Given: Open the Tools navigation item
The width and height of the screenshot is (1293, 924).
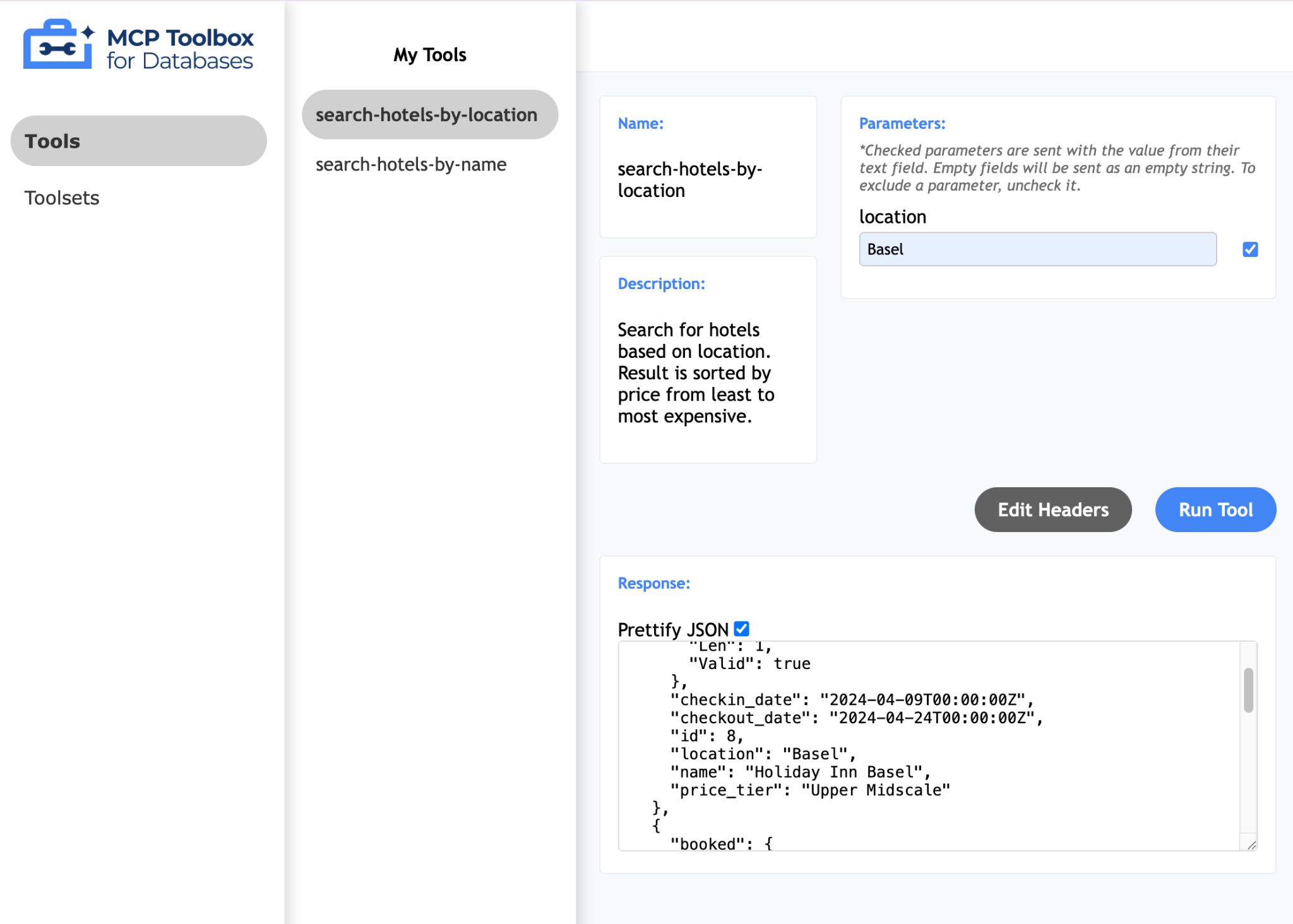Looking at the screenshot, I should click(138, 141).
